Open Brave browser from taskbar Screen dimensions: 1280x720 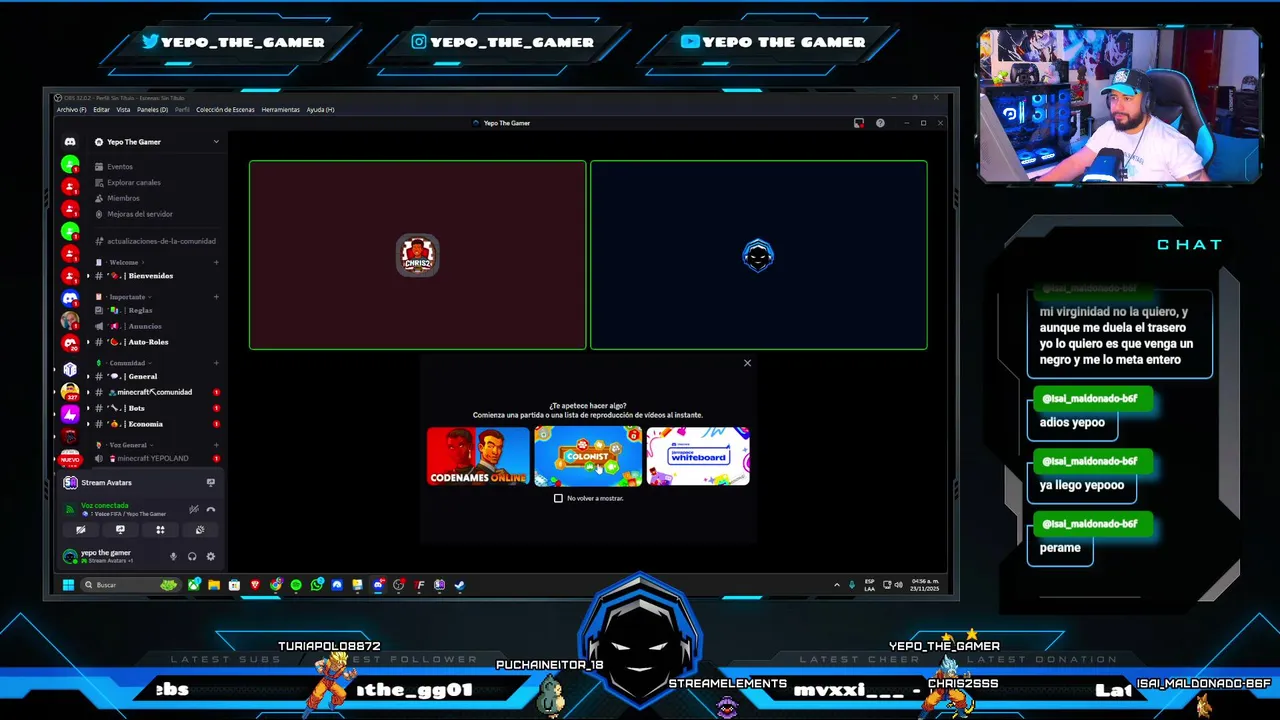(255, 585)
